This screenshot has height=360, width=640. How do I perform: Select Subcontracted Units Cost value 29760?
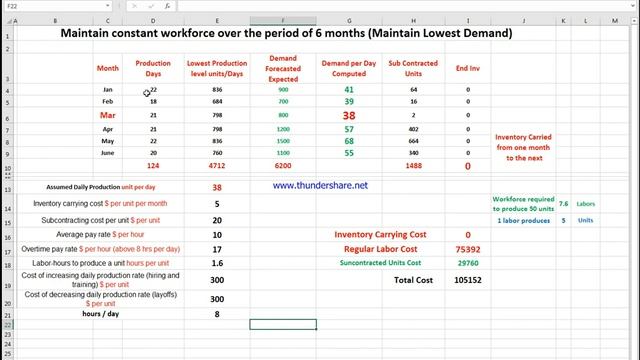coord(468,263)
